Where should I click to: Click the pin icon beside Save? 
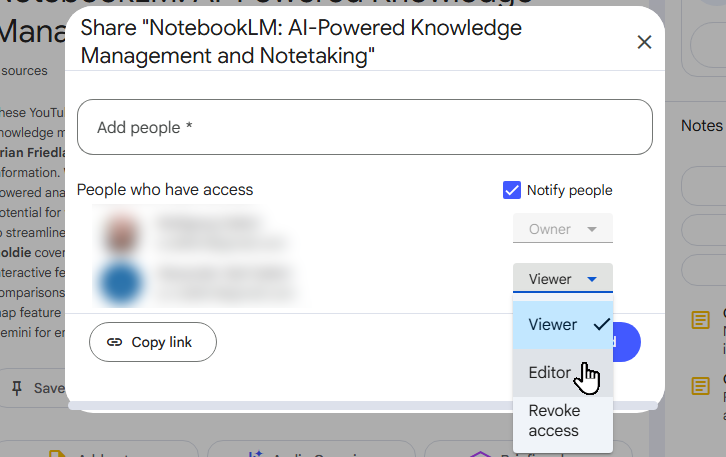[x=17, y=388]
